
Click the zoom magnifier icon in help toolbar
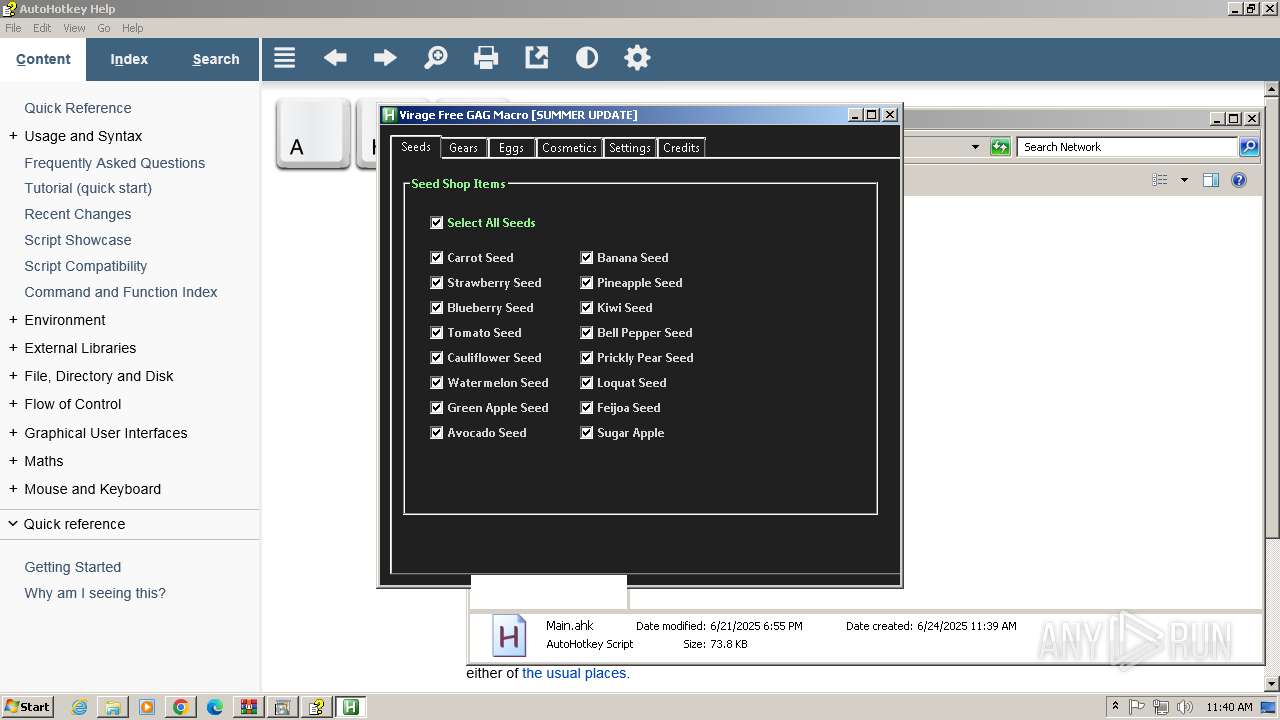tap(436, 58)
